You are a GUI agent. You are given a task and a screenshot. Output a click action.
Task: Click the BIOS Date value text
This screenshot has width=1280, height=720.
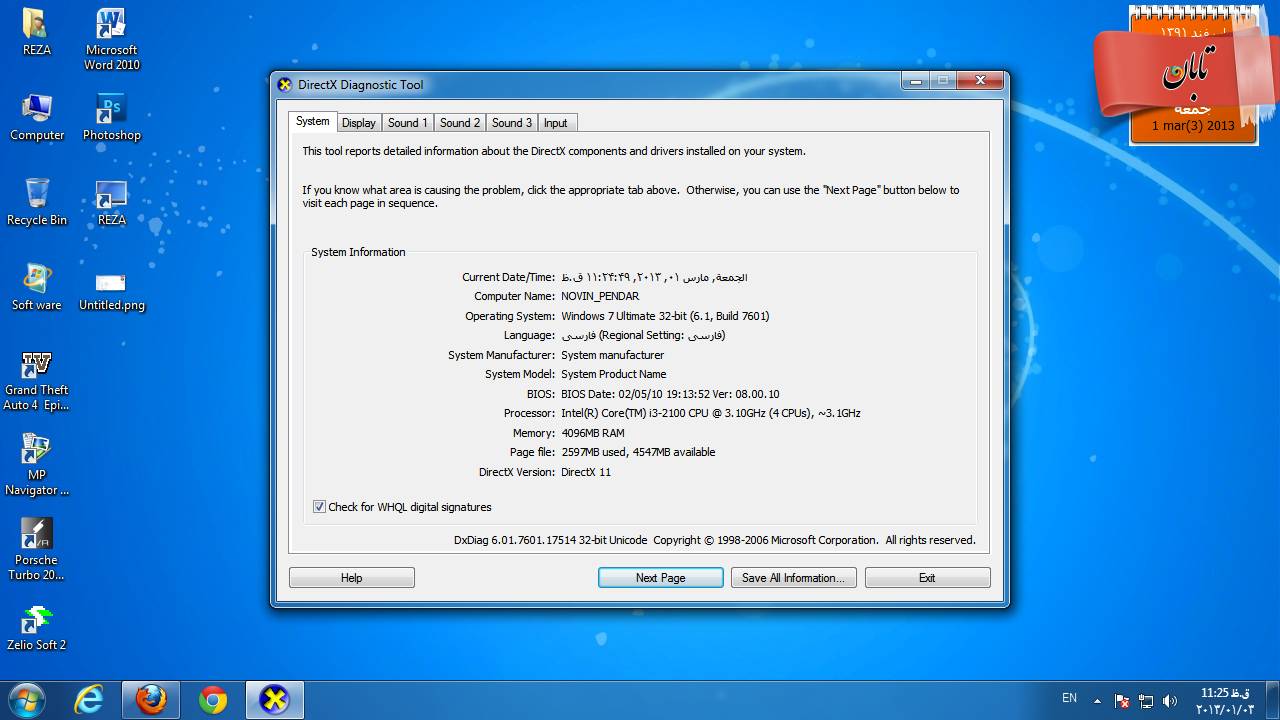coord(670,394)
